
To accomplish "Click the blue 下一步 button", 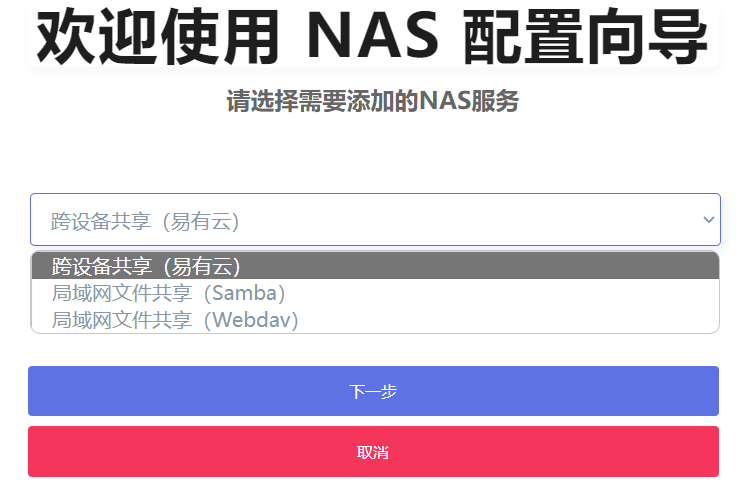I will click(x=373, y=391).
